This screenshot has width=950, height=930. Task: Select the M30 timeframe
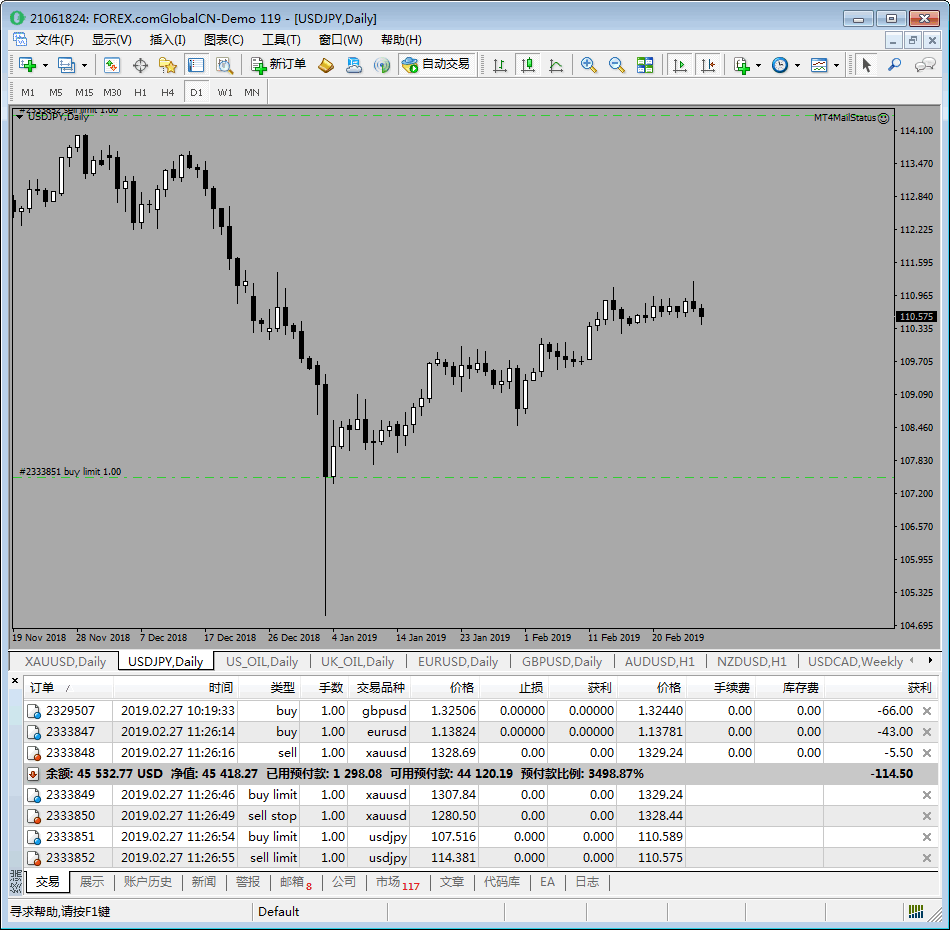(112, 93)
